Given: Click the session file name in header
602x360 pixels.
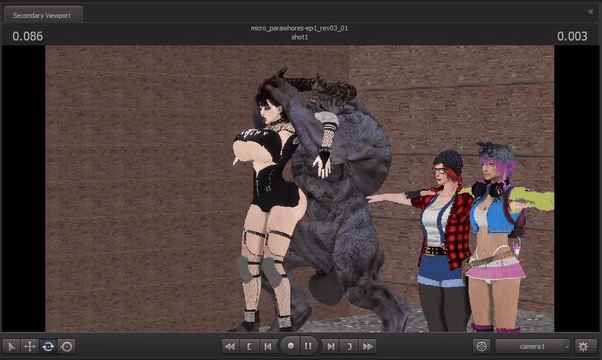Looking at the screenshot, I should [299, 28].
